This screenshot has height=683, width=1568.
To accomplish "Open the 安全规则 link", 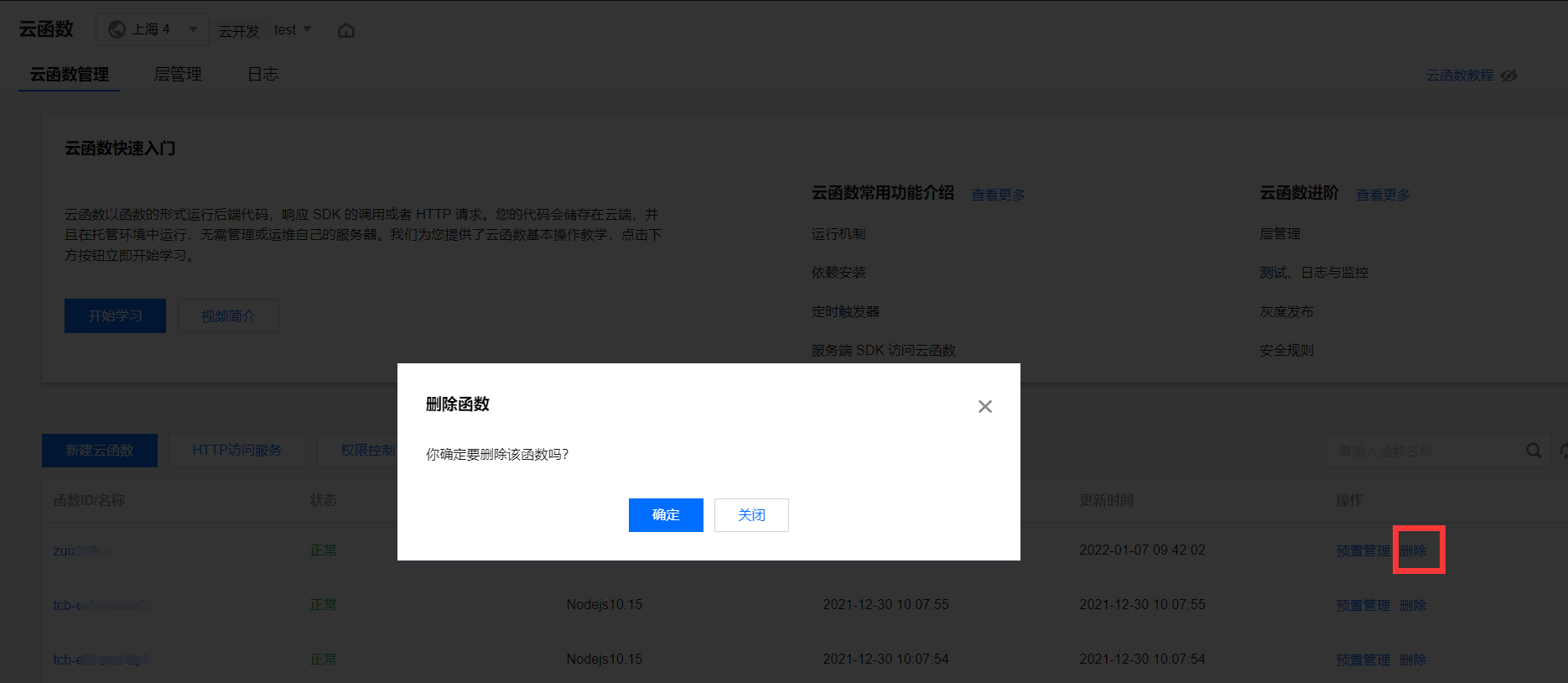I will click(1286, 350).
